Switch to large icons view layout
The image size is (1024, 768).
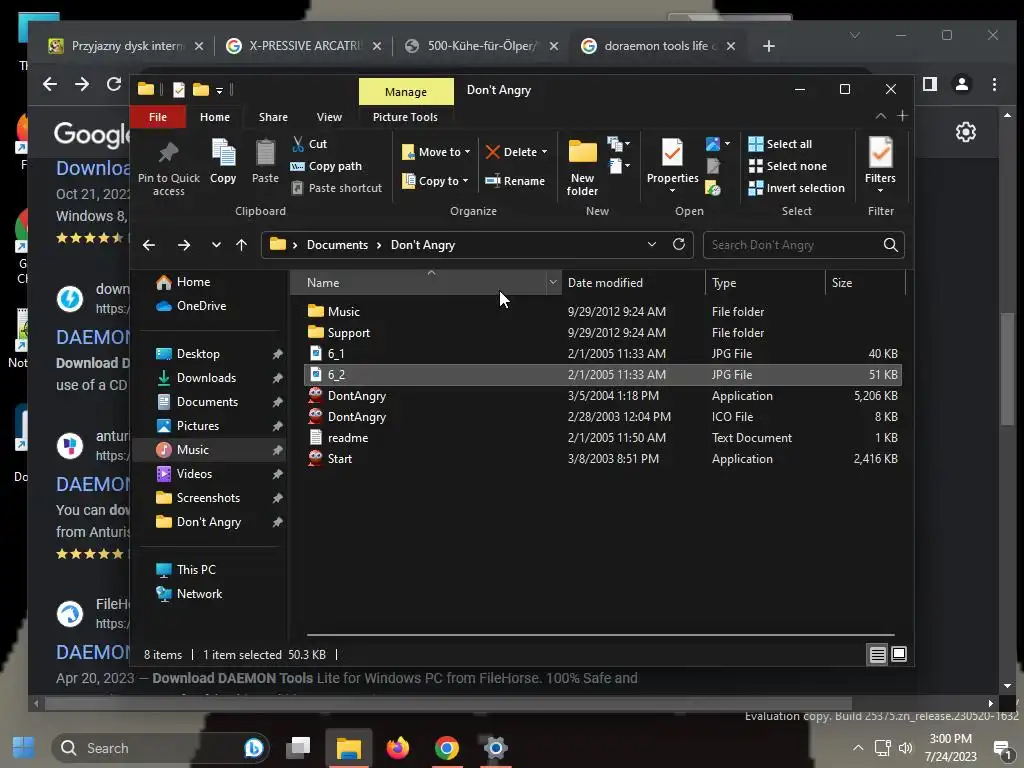(x=899, y=654)
